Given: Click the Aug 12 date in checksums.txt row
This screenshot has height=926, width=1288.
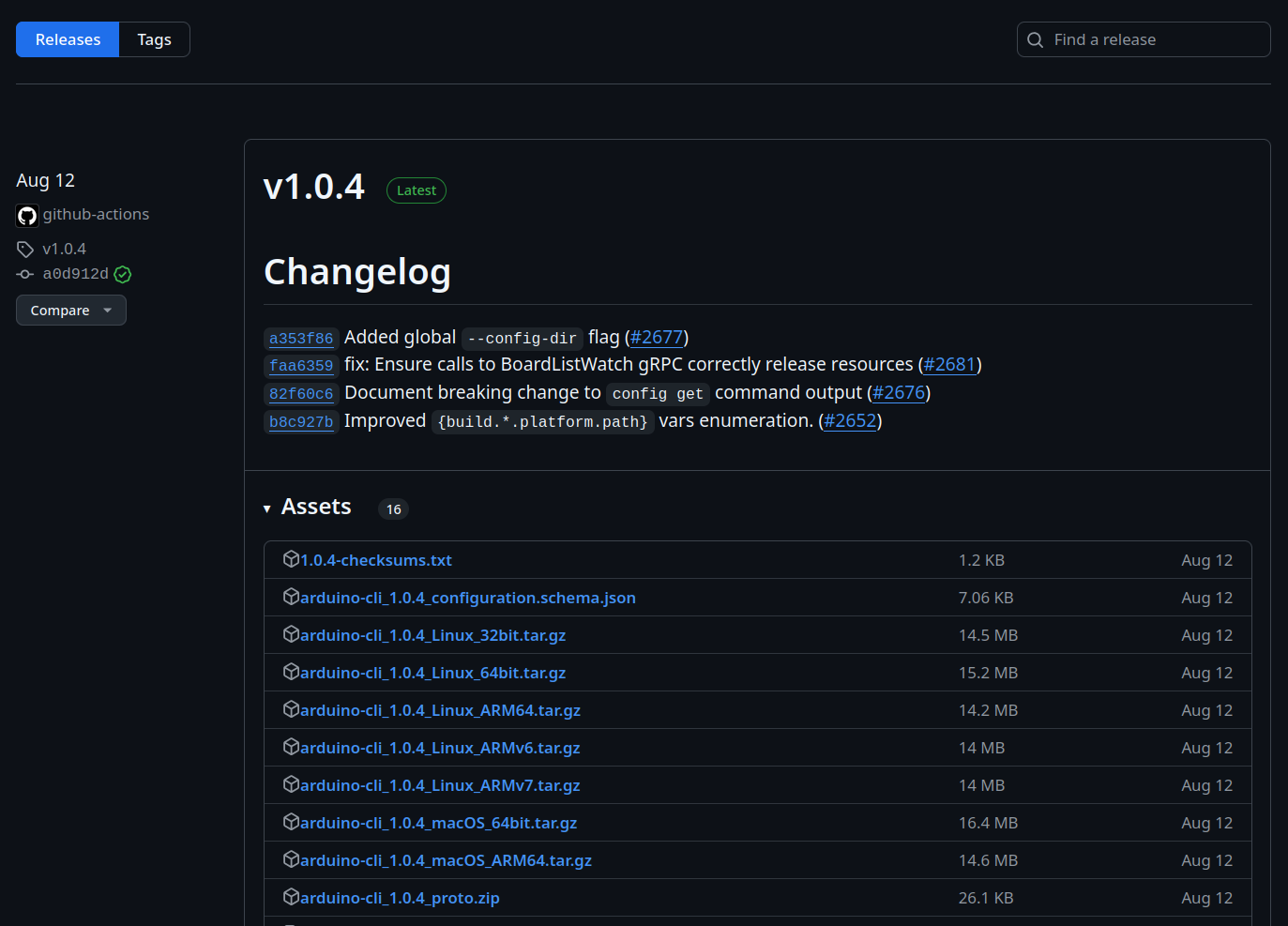Looking at the screenshot, I should [x=1206, y=560].
